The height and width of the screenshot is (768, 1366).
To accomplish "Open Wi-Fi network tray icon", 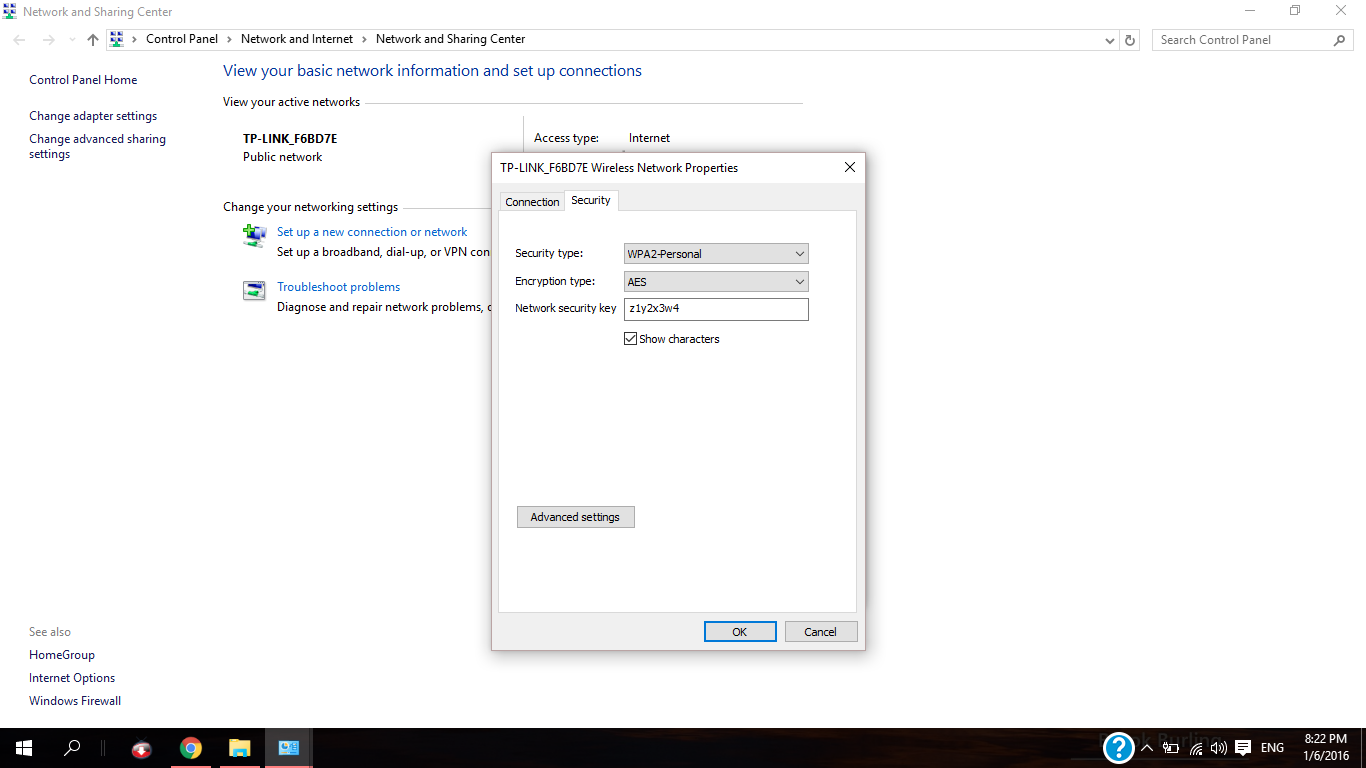I will (1196, 748).
